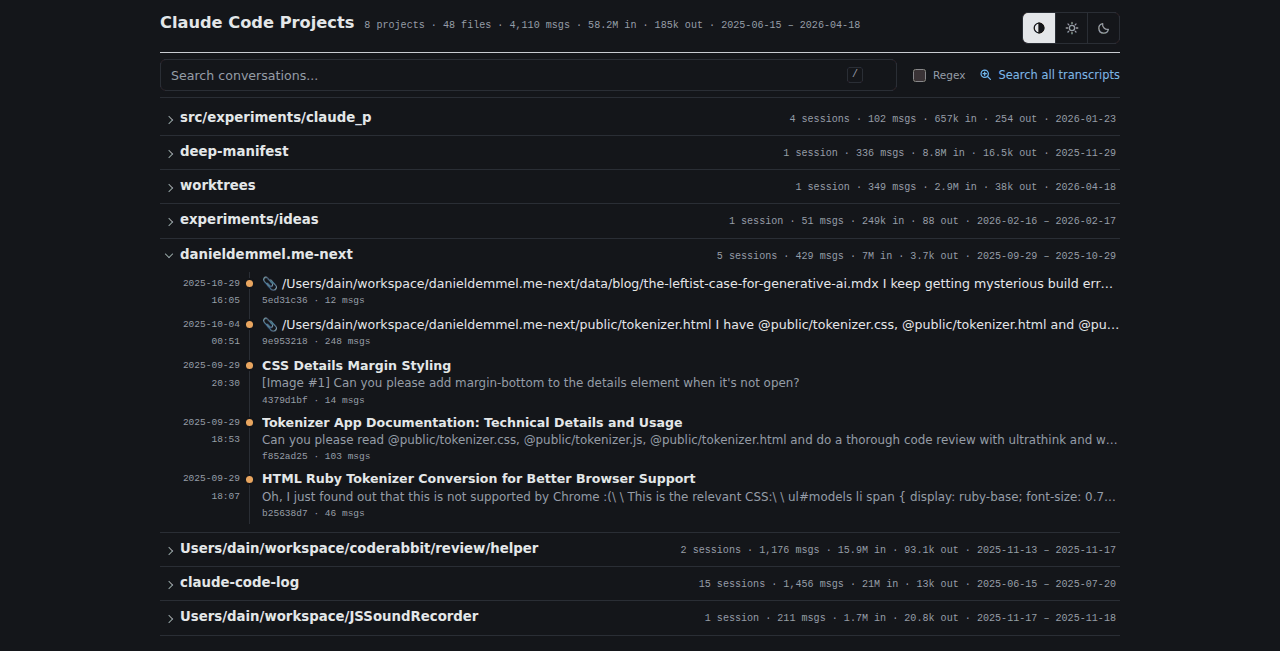Click the 2025-09-29 18:07 timestamp
1280x651 pixels.
coord(211,487)
